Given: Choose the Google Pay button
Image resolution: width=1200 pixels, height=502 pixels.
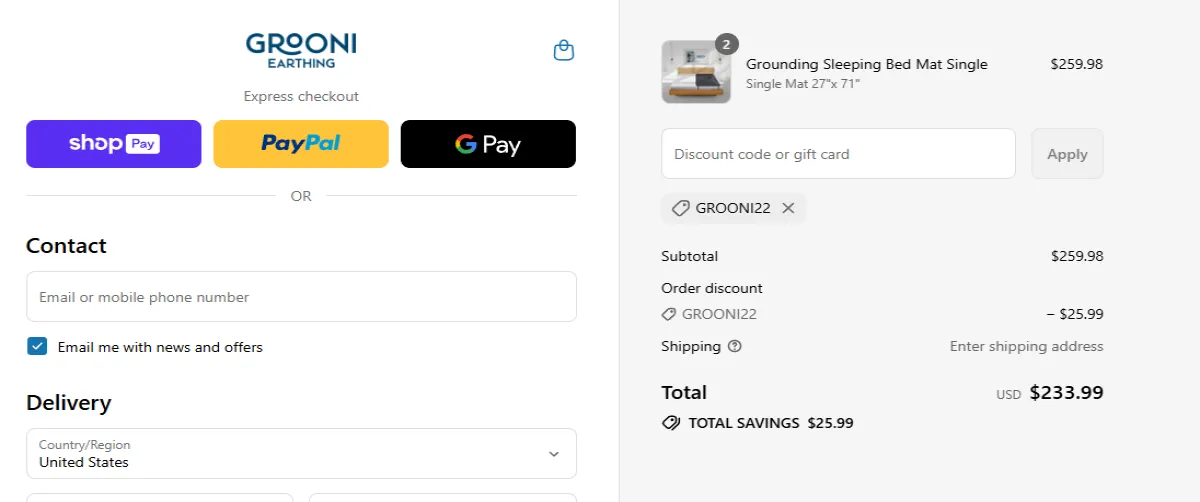Looking at the screenshot, I should click(x=488, y=144).
